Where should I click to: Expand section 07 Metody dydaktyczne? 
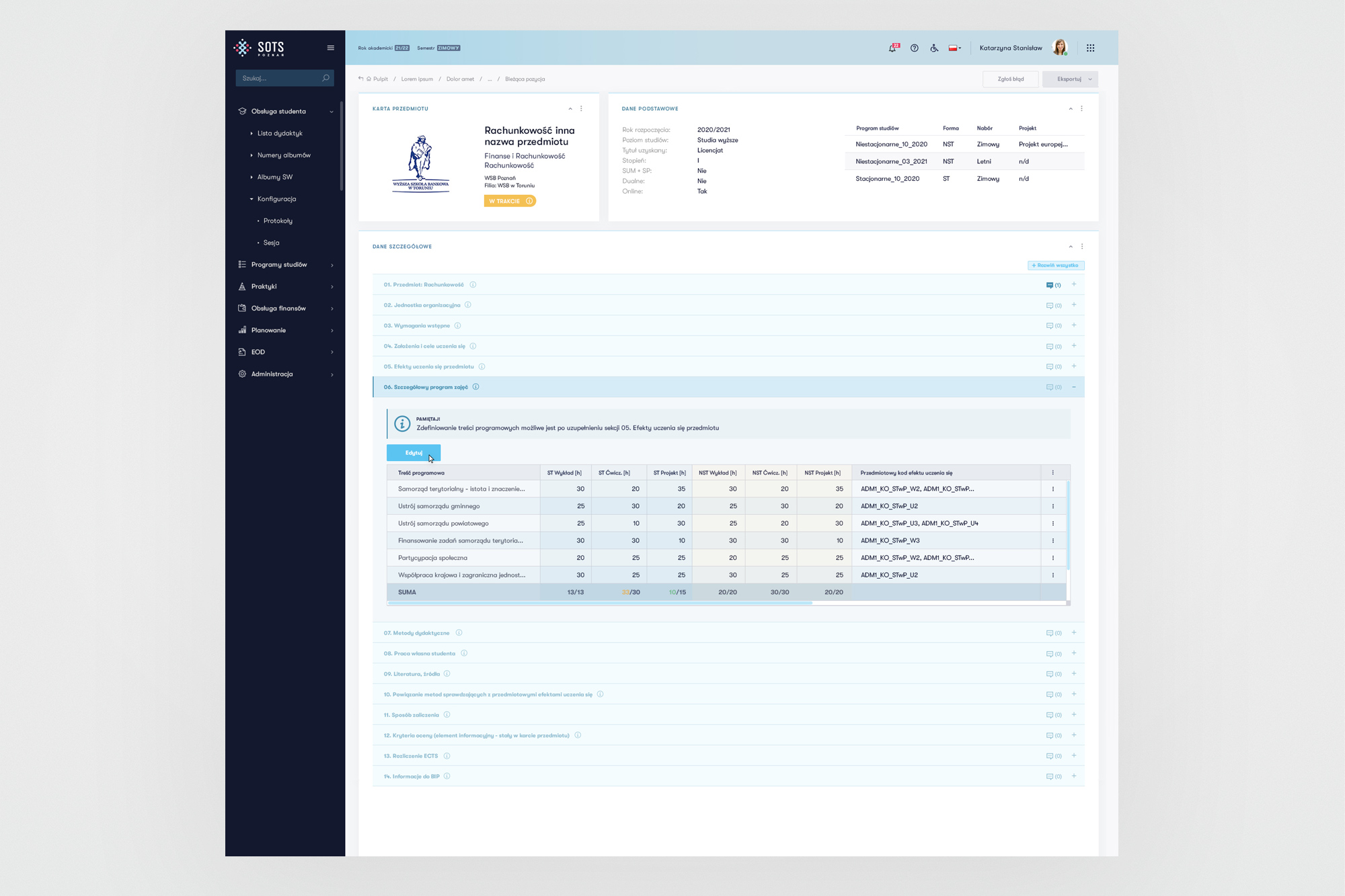1074,633
